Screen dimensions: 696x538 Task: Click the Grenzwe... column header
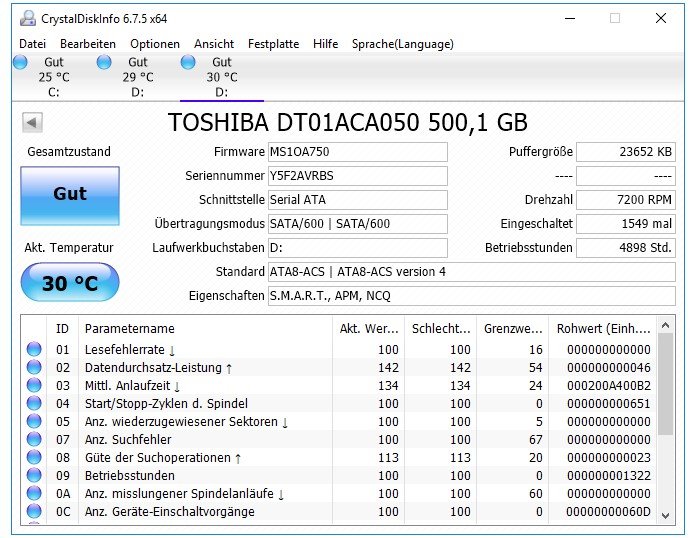coord(513,328)
